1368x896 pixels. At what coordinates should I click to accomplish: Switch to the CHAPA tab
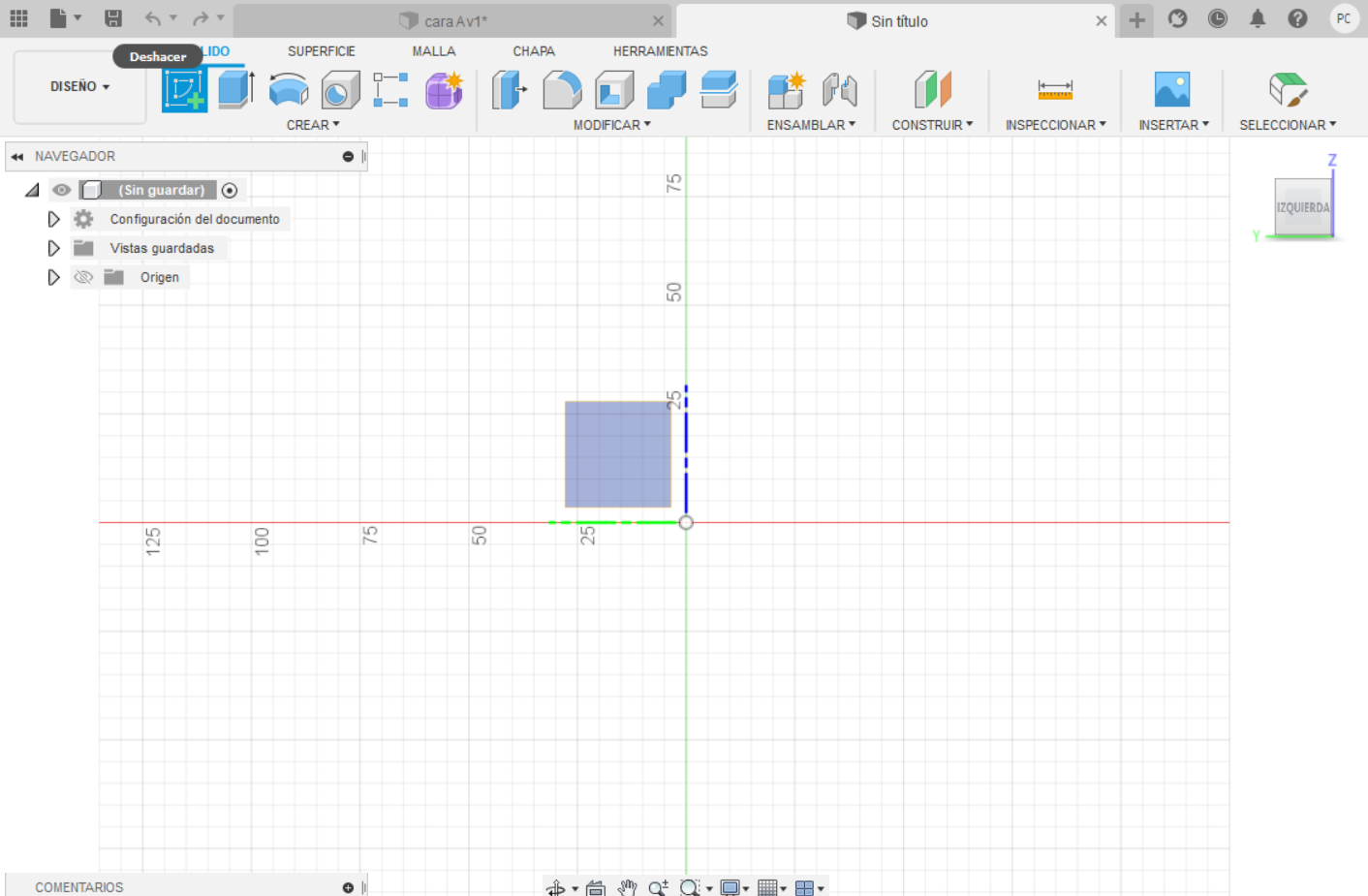534,51
